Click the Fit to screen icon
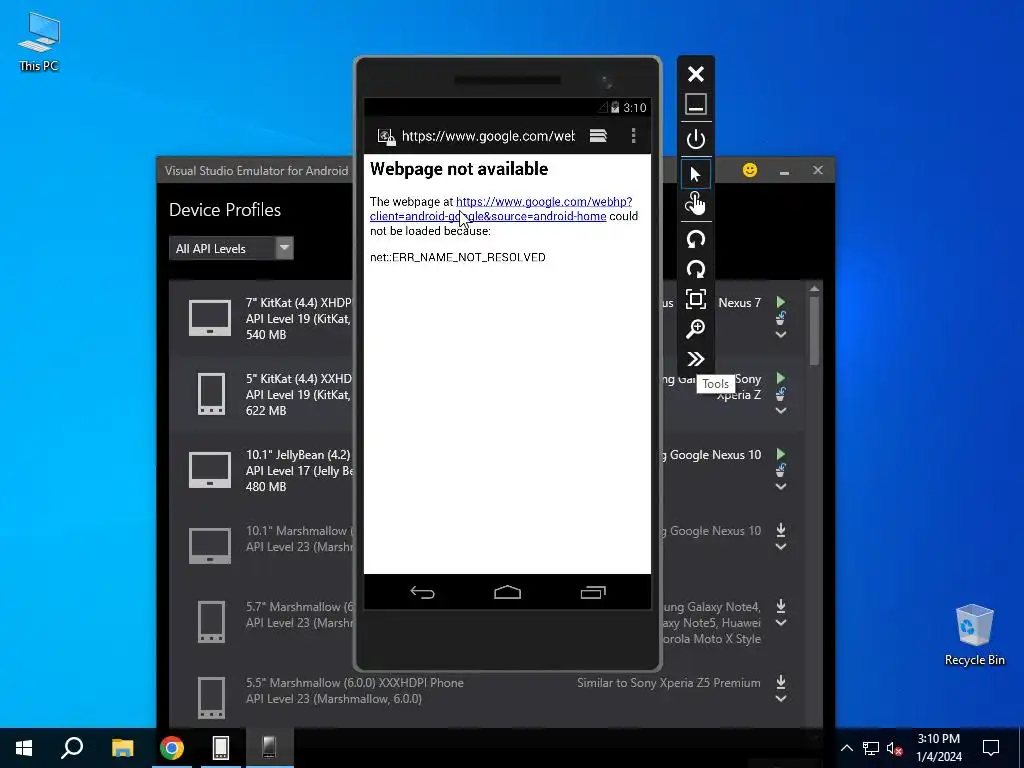 click(696, 299)
